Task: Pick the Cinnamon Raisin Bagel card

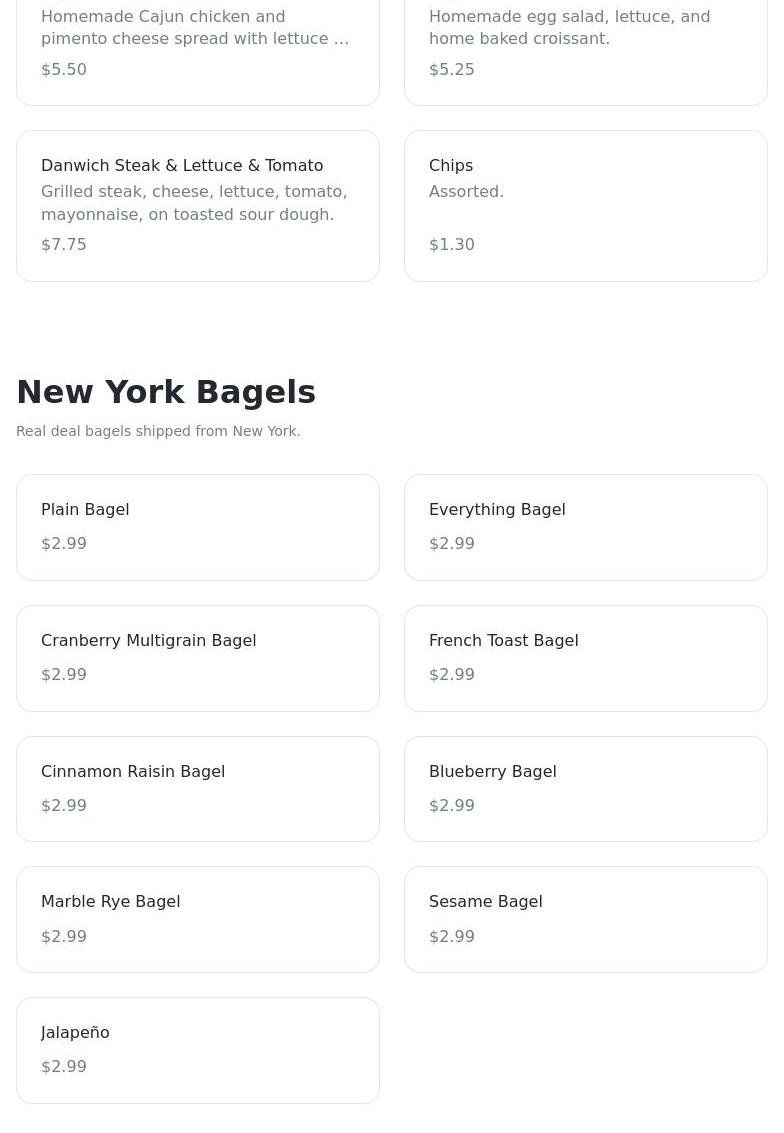Action: [198, 789]
